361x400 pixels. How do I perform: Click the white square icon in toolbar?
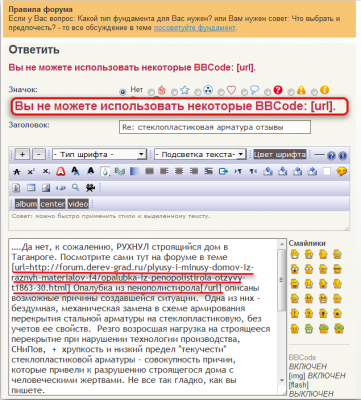[x=327, y=171]
